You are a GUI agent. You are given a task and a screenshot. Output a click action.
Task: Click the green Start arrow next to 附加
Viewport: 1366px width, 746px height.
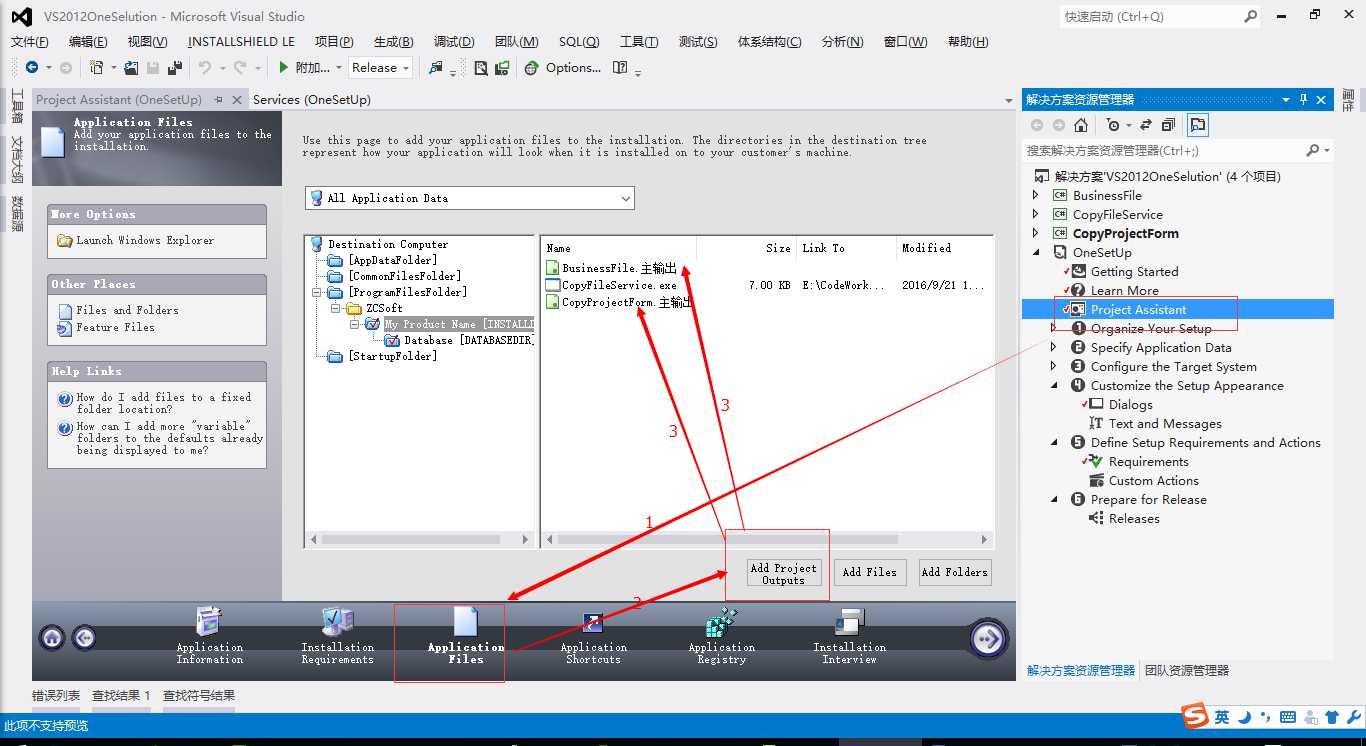[284, 68]
